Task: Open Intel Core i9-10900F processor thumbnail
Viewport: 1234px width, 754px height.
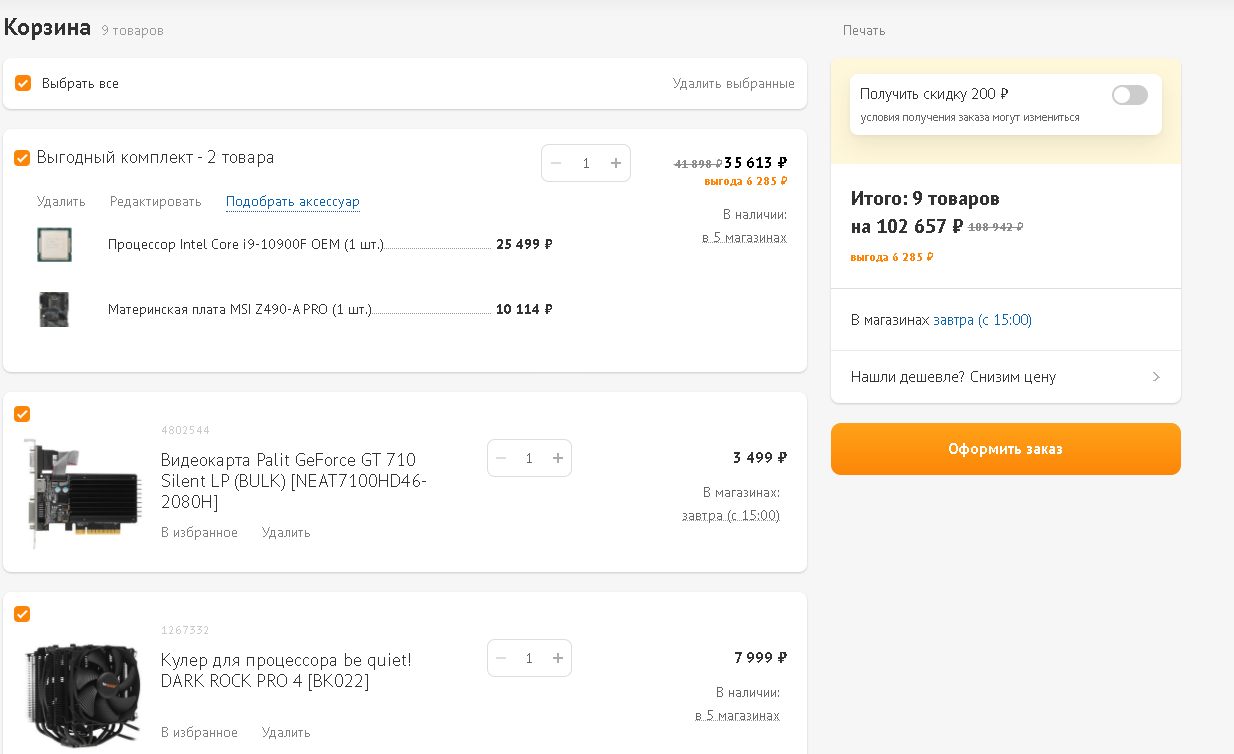Action: (54, 244)
